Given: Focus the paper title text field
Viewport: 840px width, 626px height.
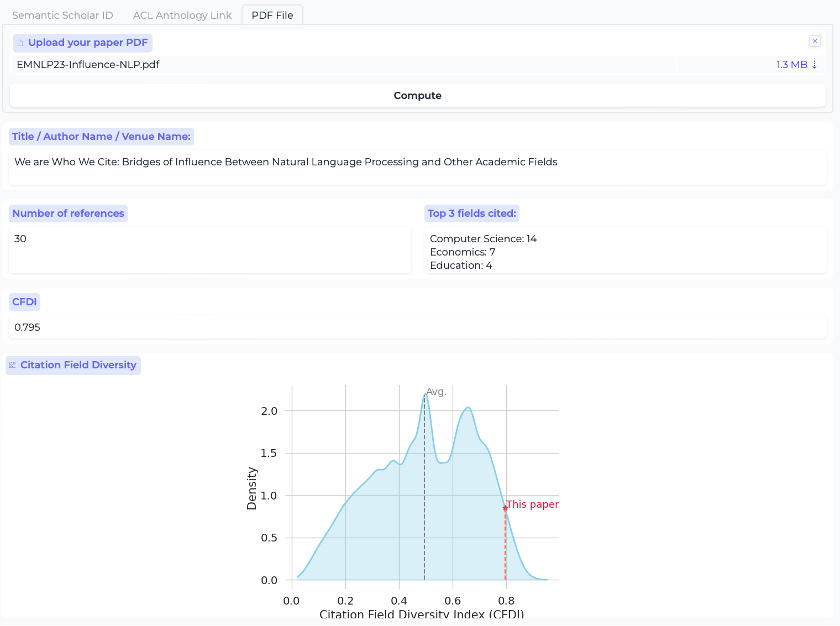Looking at the screenshot, I should coord(417,166).
